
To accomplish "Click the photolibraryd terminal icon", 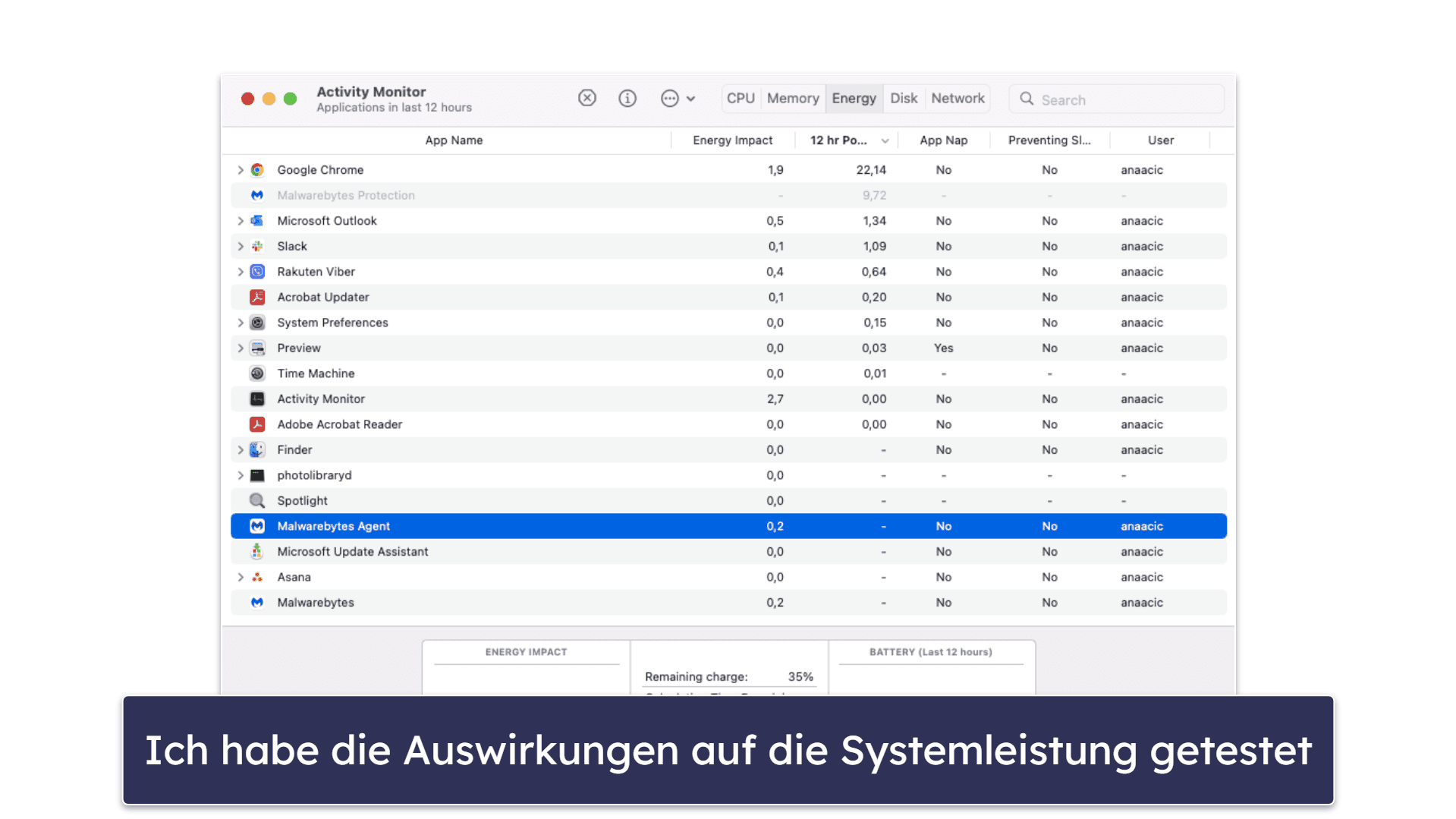I will [257, 475].
